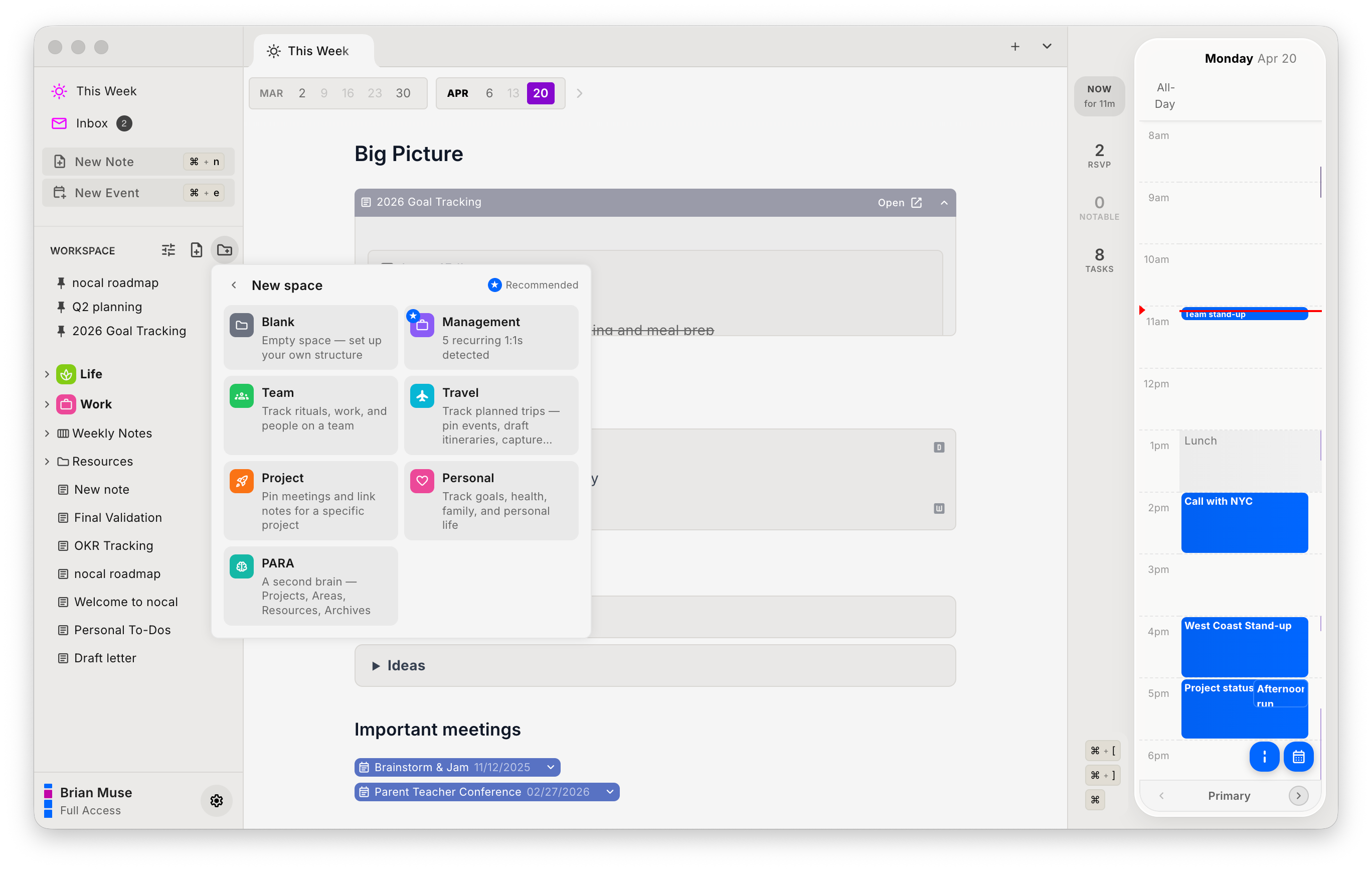Click the blue more-options dots button
Viewport: 1372px width, 871px height.
pyautogui.click(x=1264, y=757)
